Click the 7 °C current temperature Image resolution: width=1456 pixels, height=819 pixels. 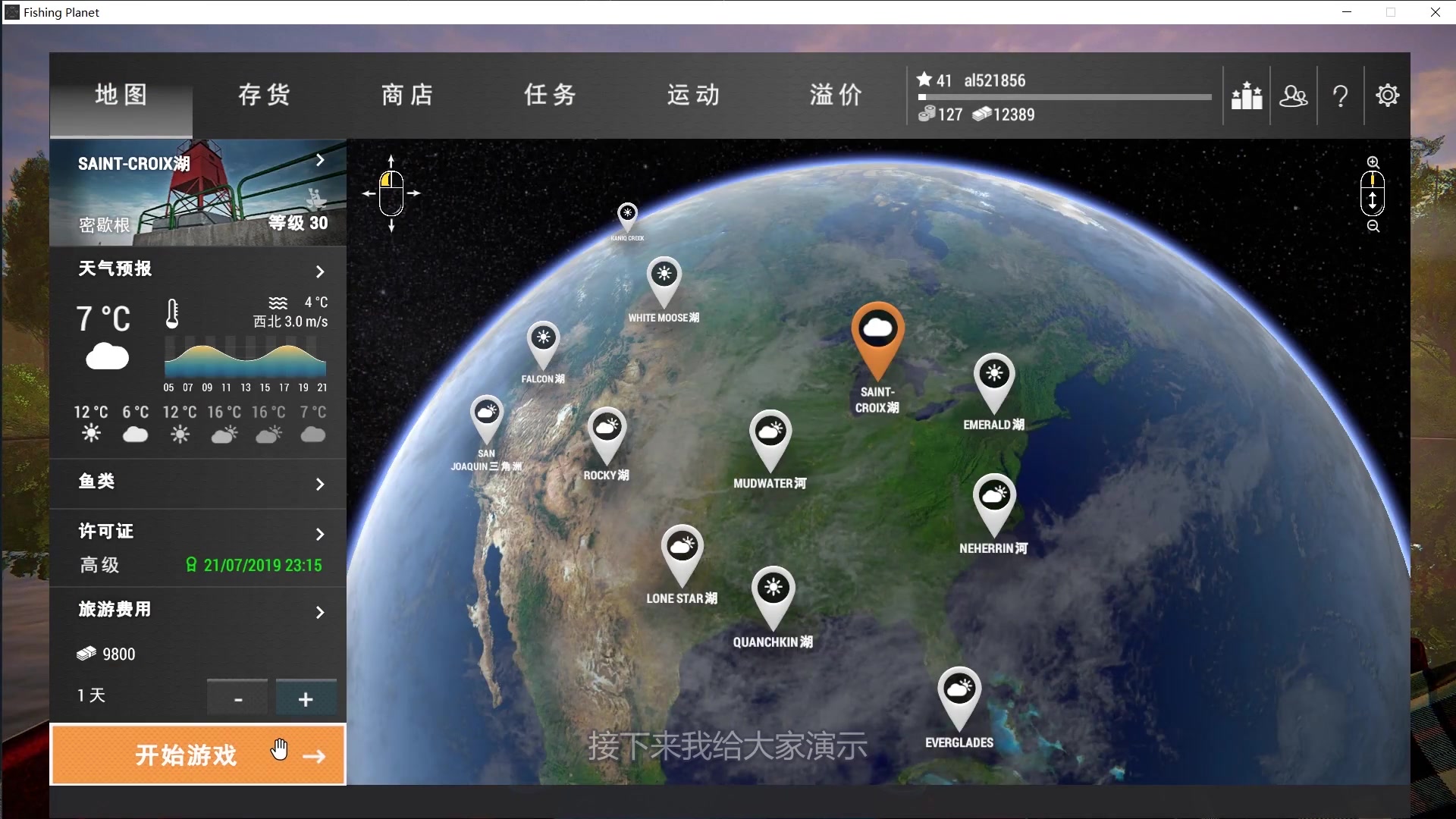103,318
